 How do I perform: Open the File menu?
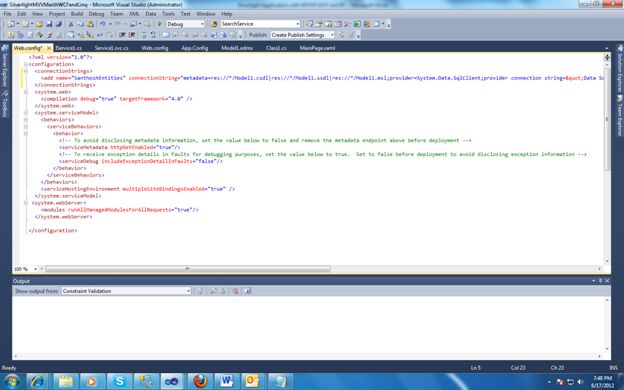(x=7, y=14)
